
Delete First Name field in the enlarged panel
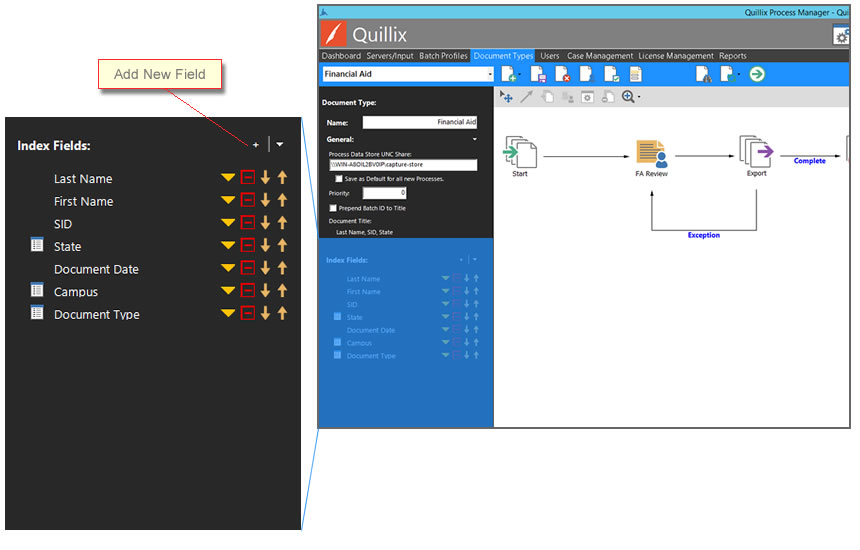click(x=248, y=200)
